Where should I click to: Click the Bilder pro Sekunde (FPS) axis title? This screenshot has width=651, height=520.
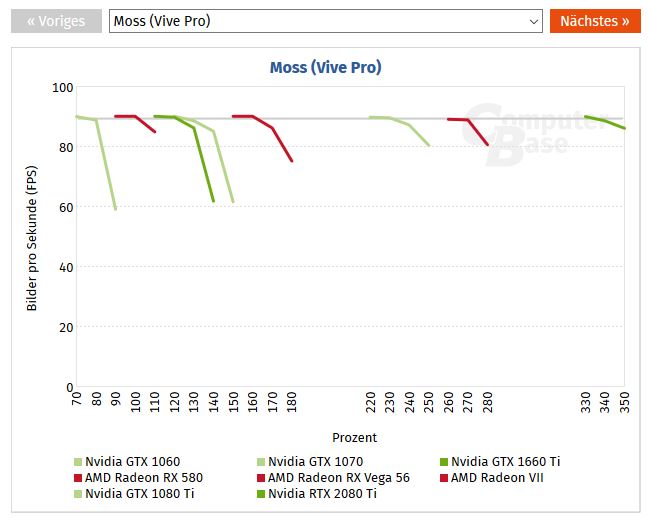(32, 238)
